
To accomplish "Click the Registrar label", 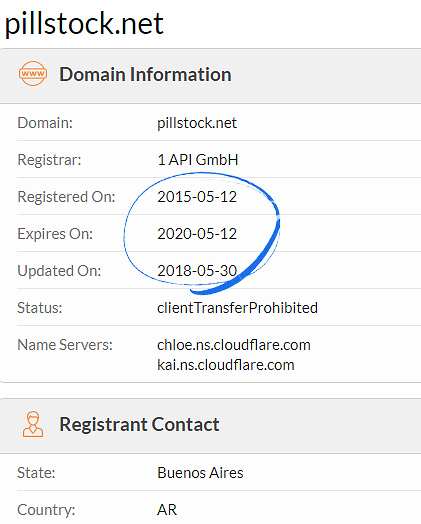I will coord(49,160).
